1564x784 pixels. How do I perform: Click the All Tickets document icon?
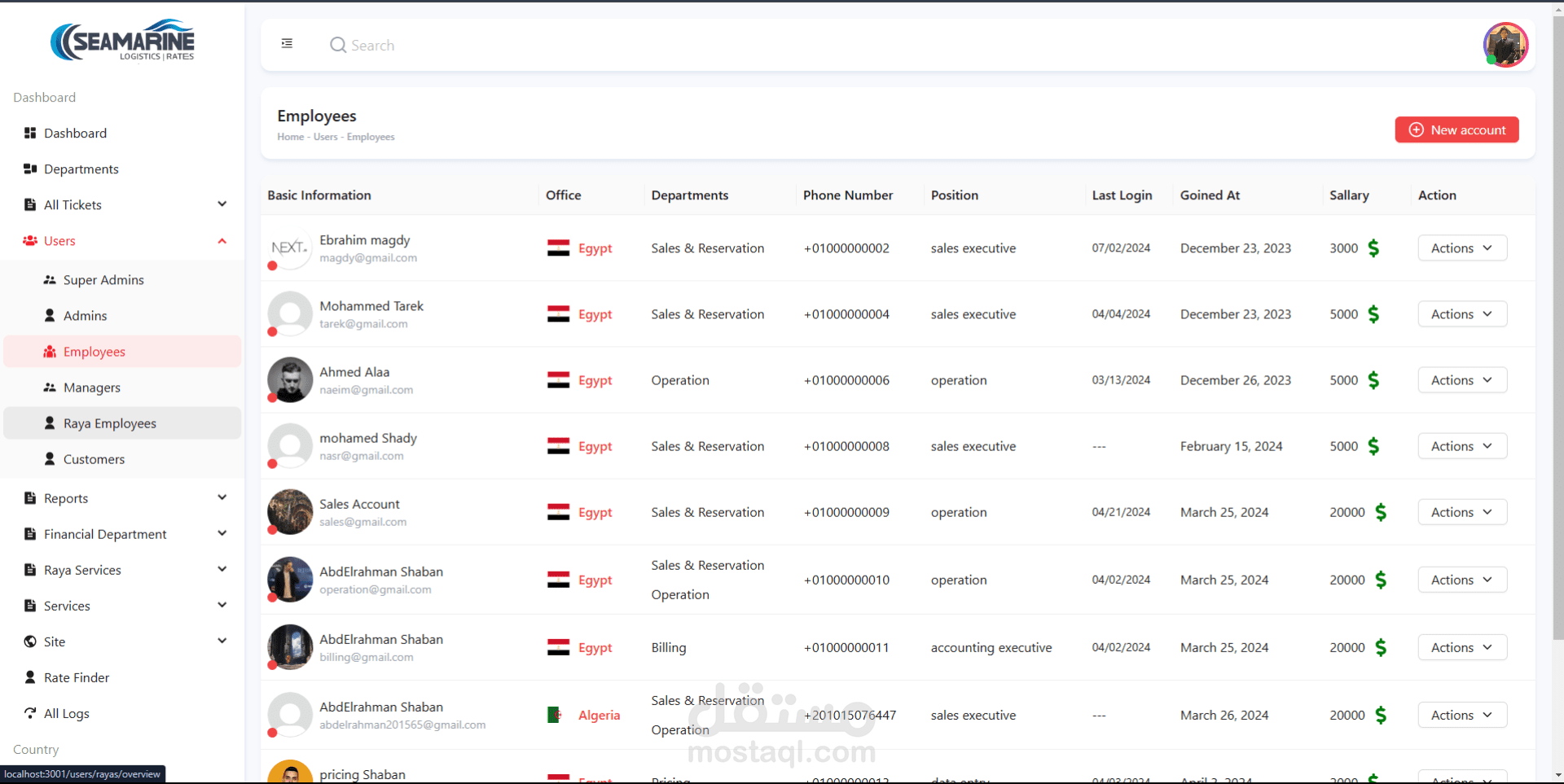30,204
